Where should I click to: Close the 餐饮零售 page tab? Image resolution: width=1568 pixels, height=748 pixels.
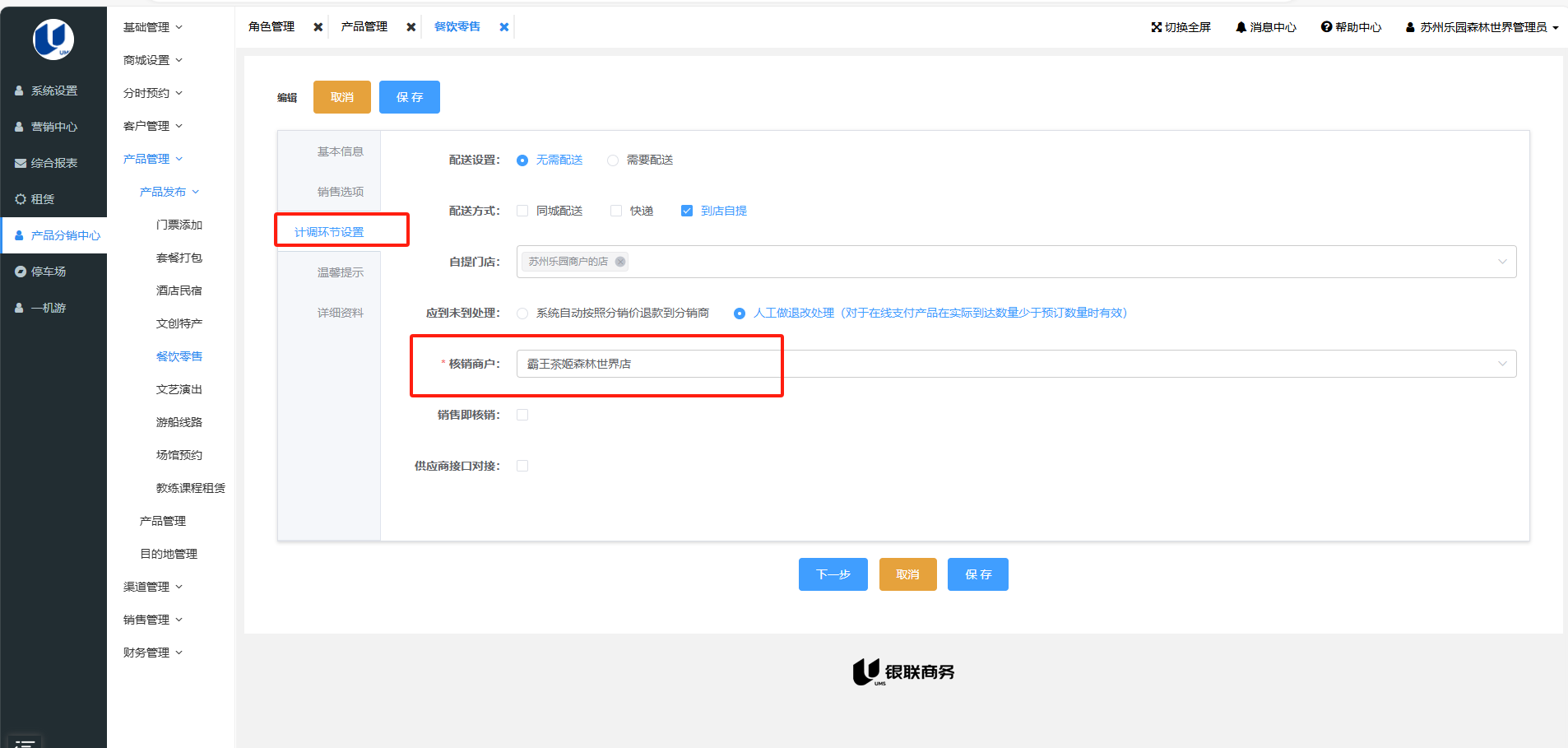[x=504, y=27]
